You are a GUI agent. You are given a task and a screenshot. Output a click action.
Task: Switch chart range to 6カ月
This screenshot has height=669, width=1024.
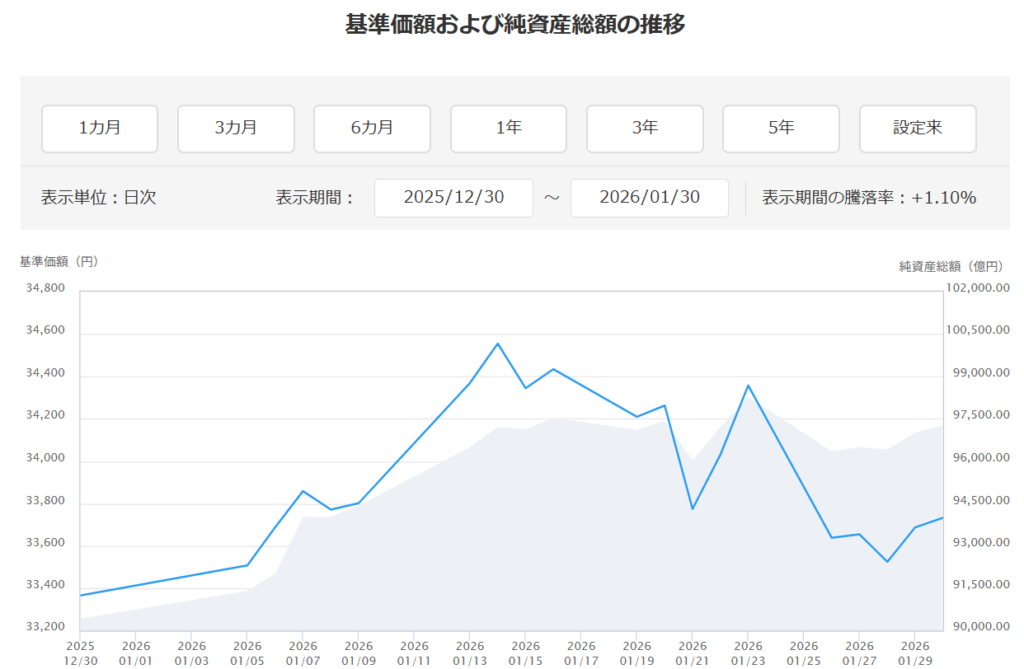pyautogui.click(x=372, y=128)
